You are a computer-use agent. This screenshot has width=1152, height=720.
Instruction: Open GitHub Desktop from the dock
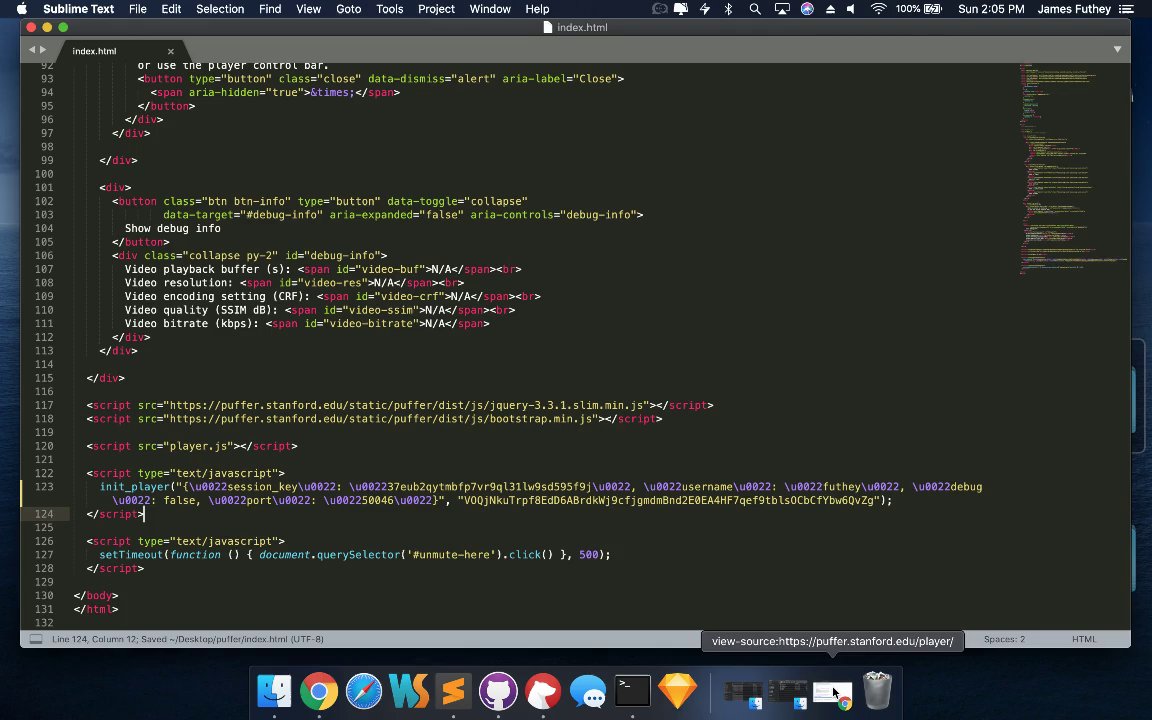[x=498, y=691]
